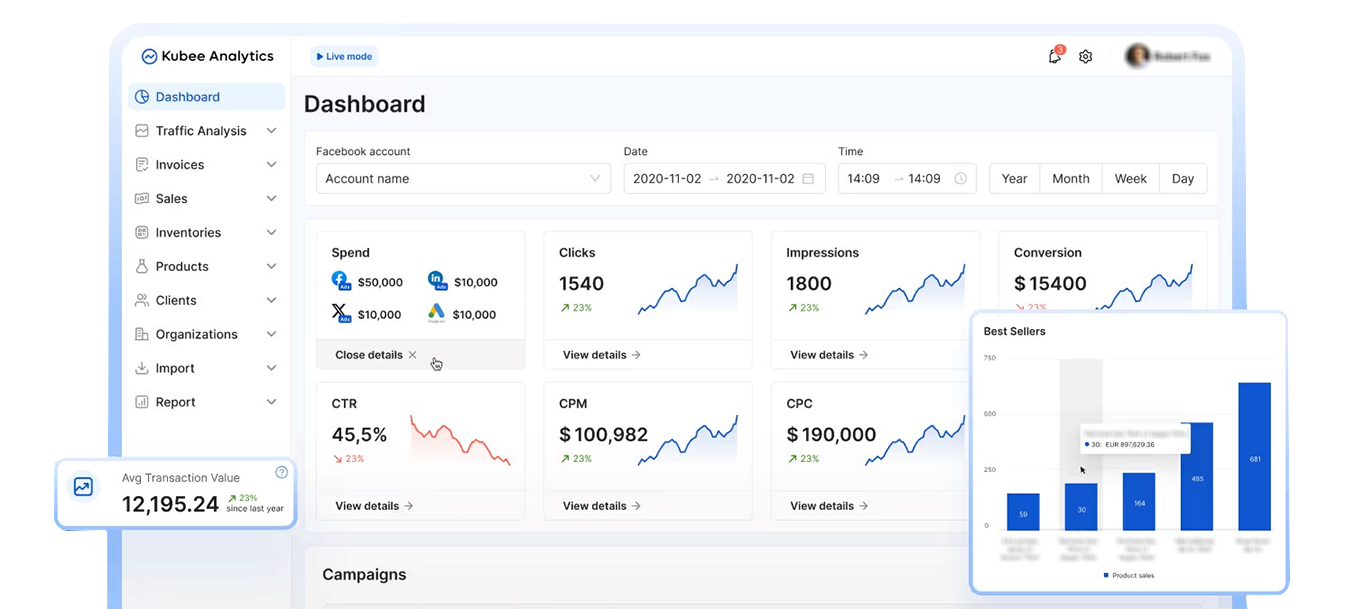Screen dimensions: 1354x609
Task: Expand the Report menu chevron
Action: (271, 403)
